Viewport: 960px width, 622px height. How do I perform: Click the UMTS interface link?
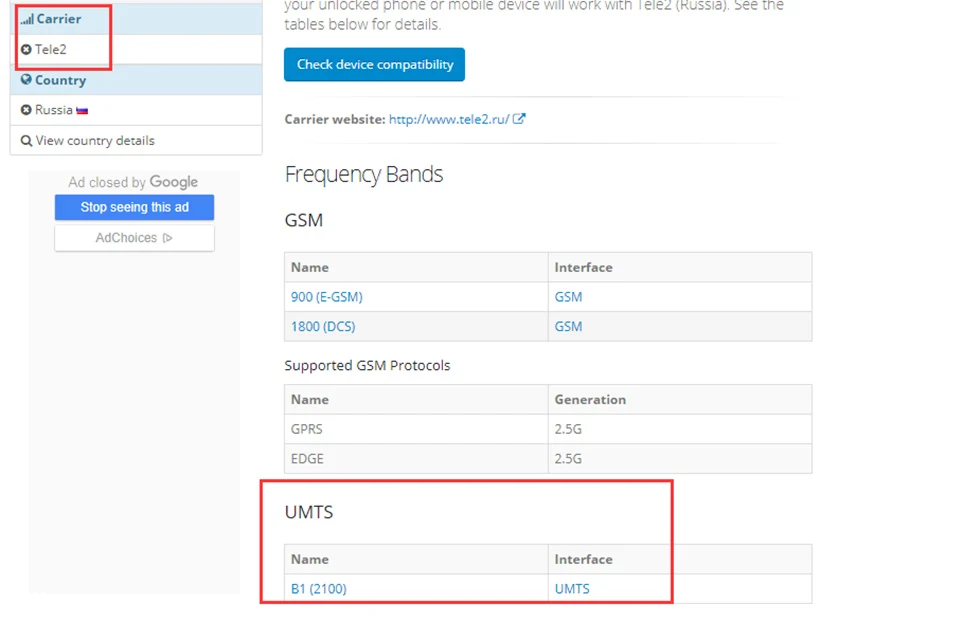(x=572, y=589)
